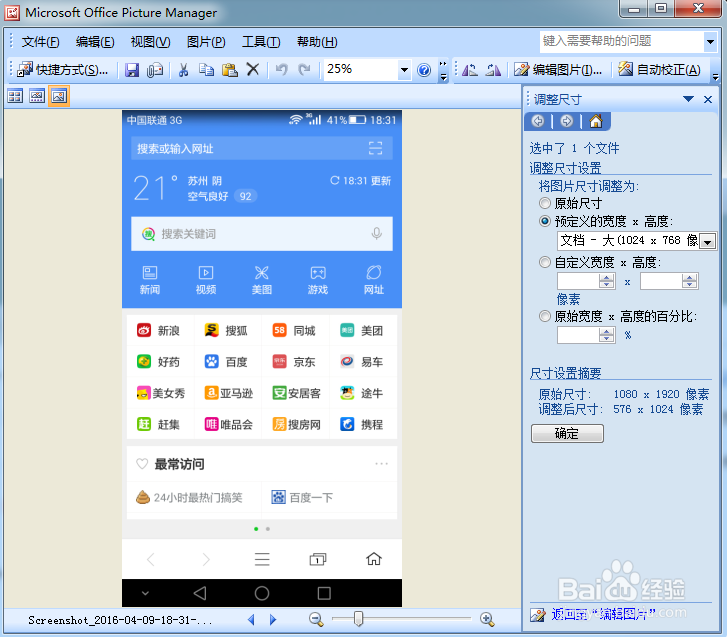
Task: Click the OK (确定) button
Action: point(567,433)
